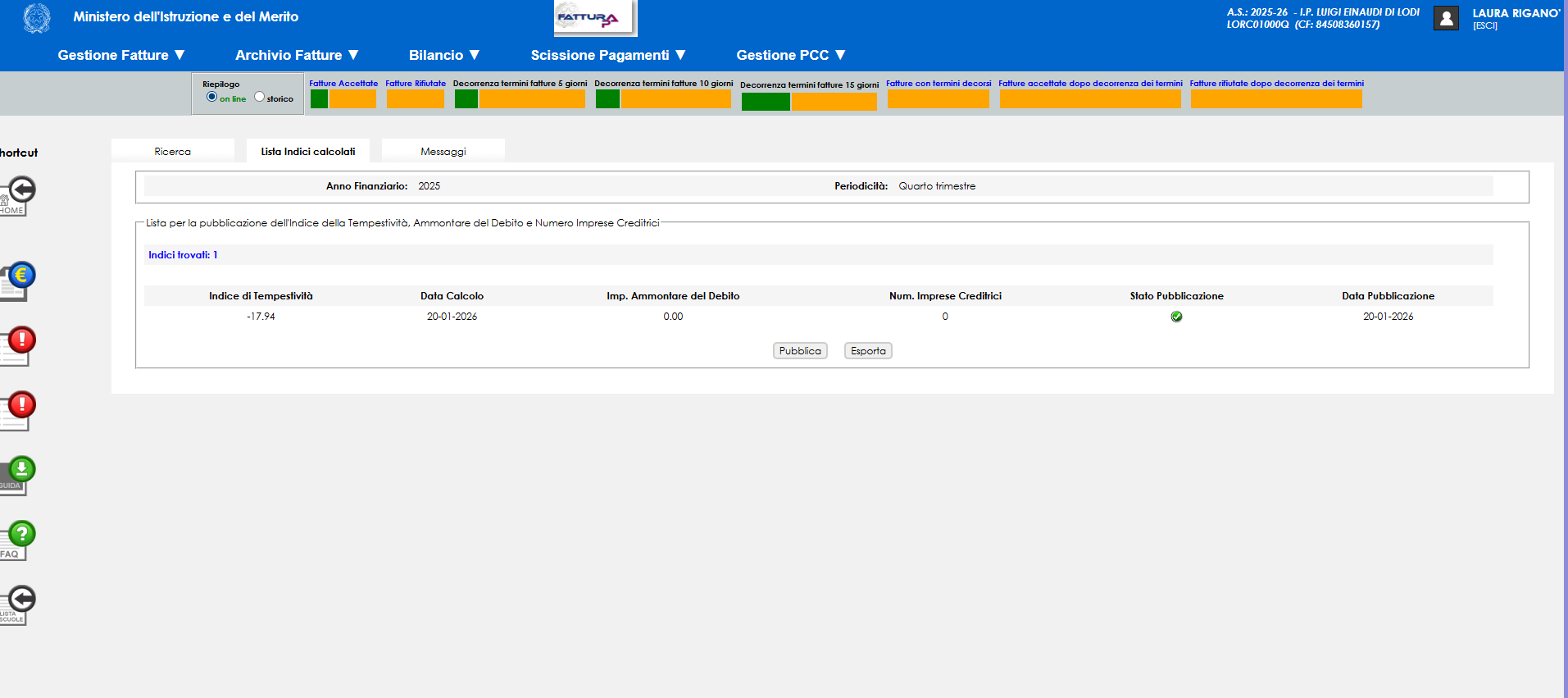Open the FAQ question mark icon
Screen dimensions: 1568x698
pyautogui.click(x=16, y=540)
